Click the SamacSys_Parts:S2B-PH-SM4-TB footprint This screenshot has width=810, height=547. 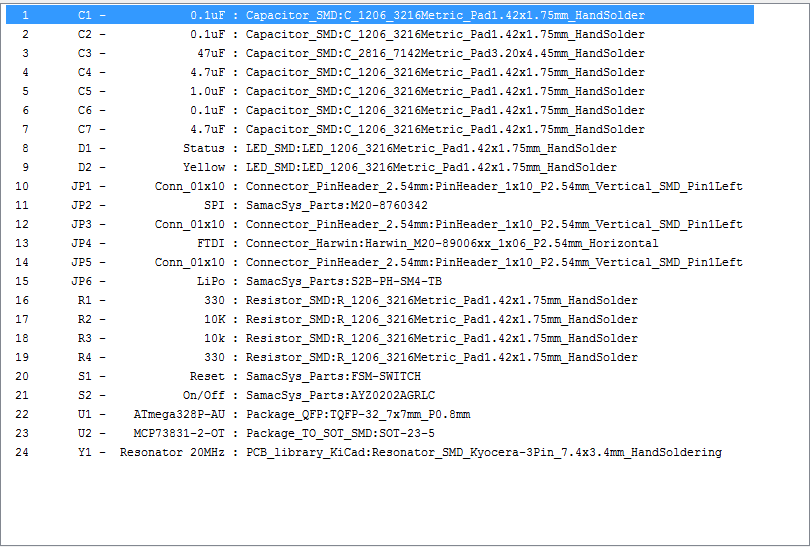(x=344, y=282)
